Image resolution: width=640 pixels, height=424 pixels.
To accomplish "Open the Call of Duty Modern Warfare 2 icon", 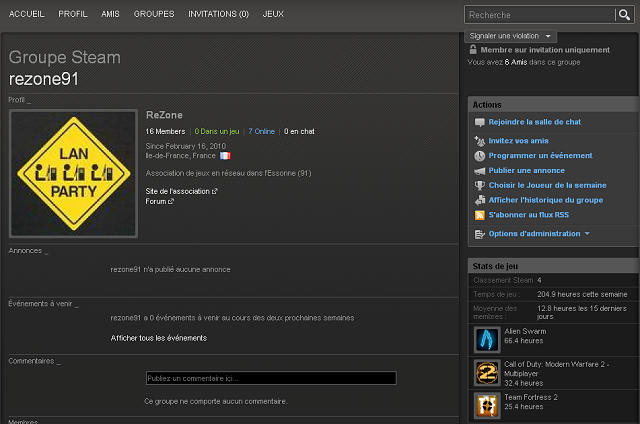I will pos(487,373).
